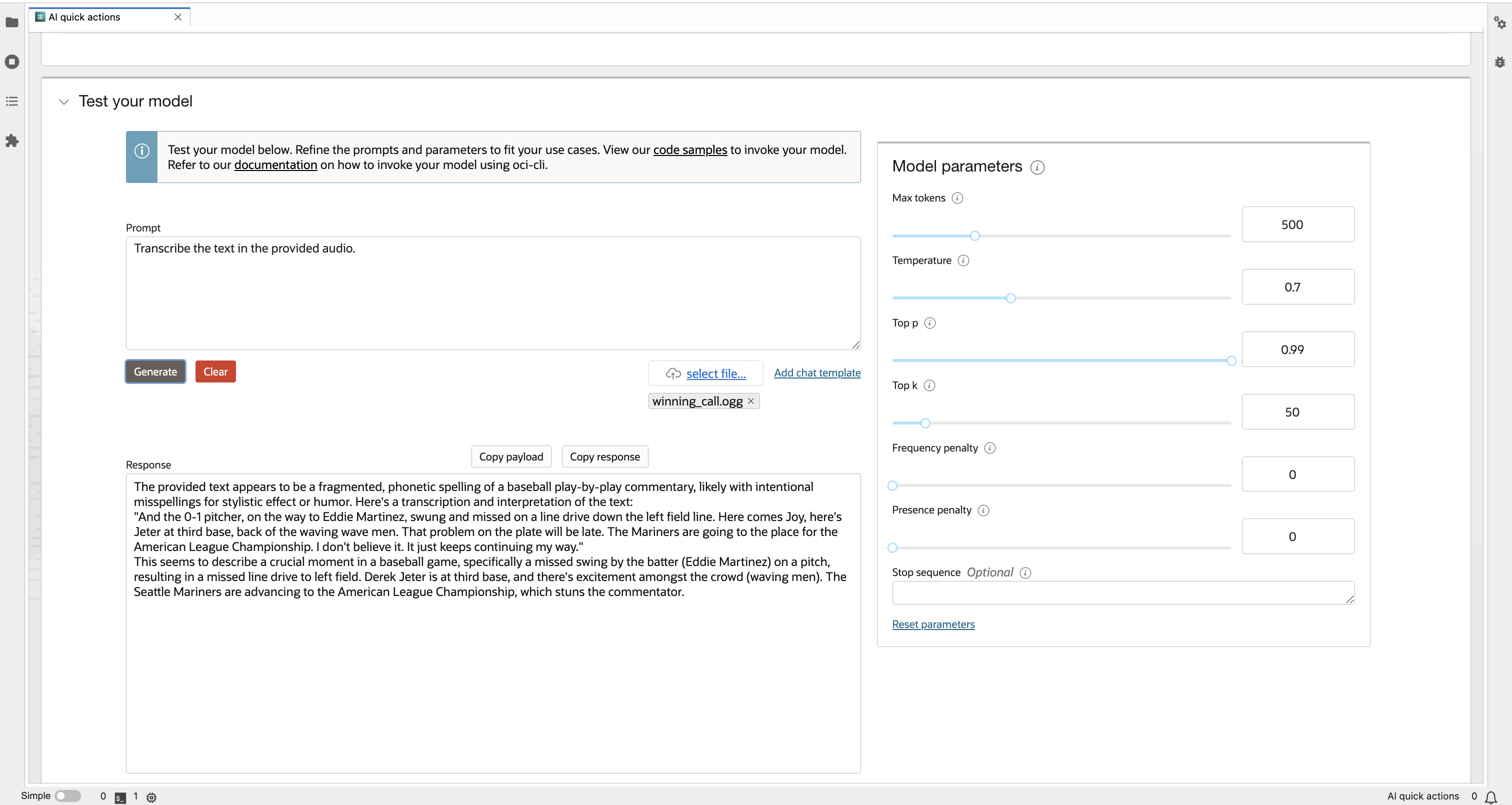
Task: Click the Max tokens info icon
Action: click(x=956, y=198)
